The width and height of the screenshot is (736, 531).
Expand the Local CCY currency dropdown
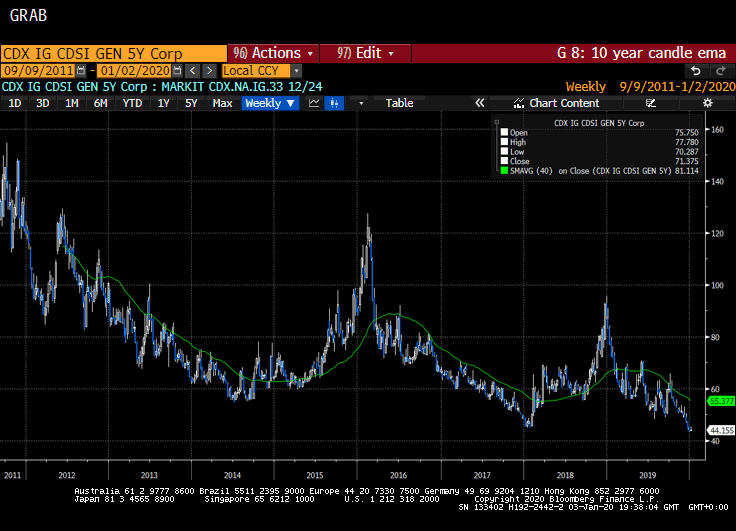pyautogui.click(x=296, y=71)
